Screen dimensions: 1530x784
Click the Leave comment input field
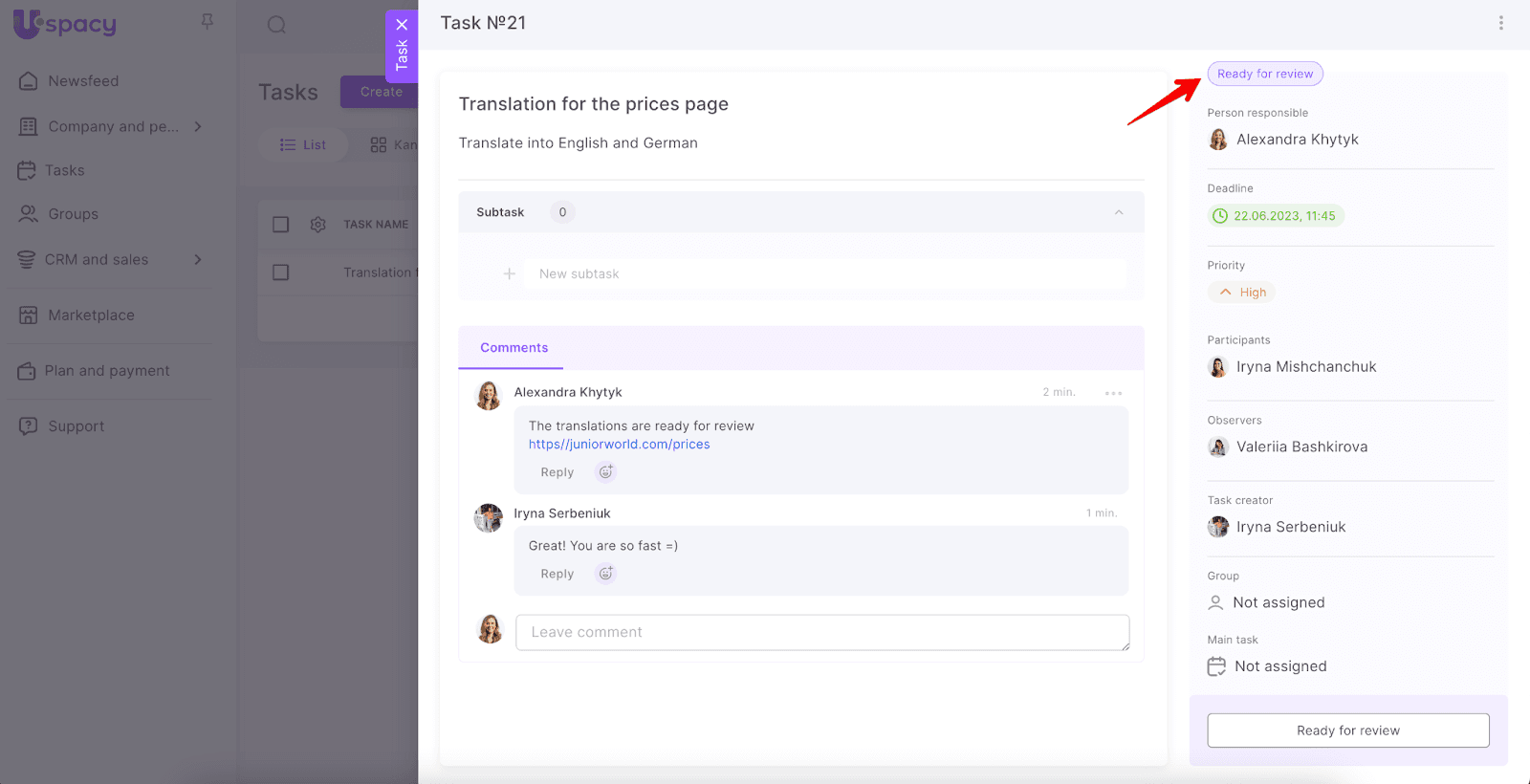[x=821, y=632]
